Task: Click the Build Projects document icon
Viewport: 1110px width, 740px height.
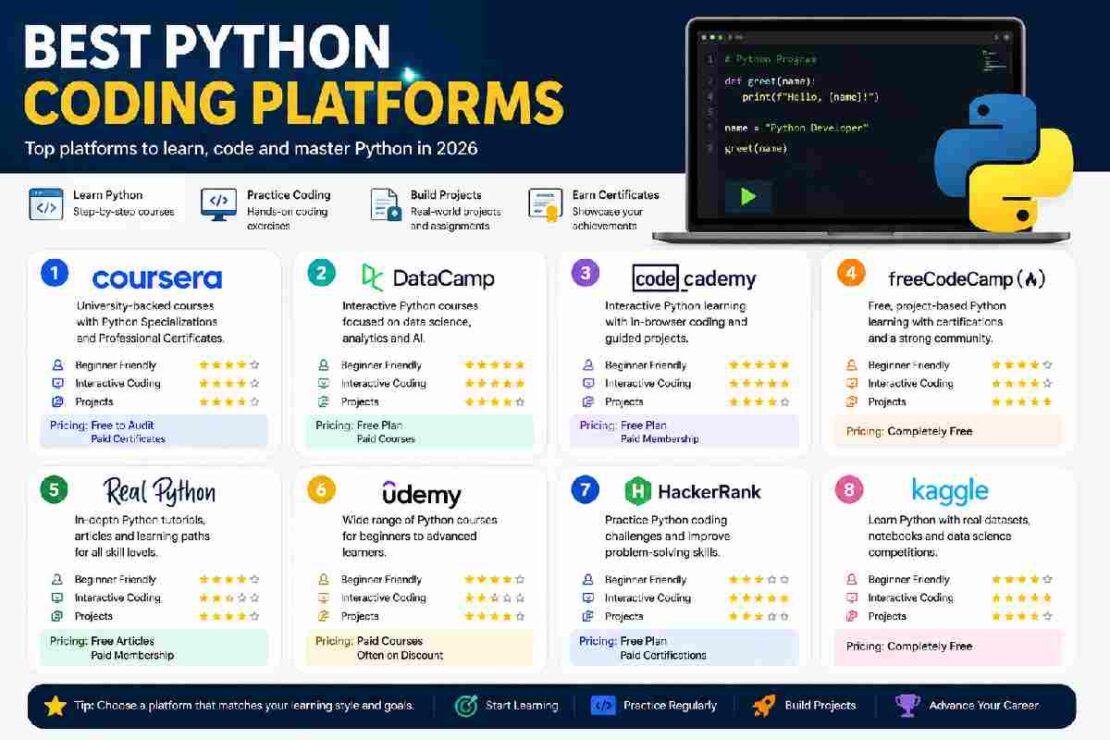Action: [x=386, y=205]
